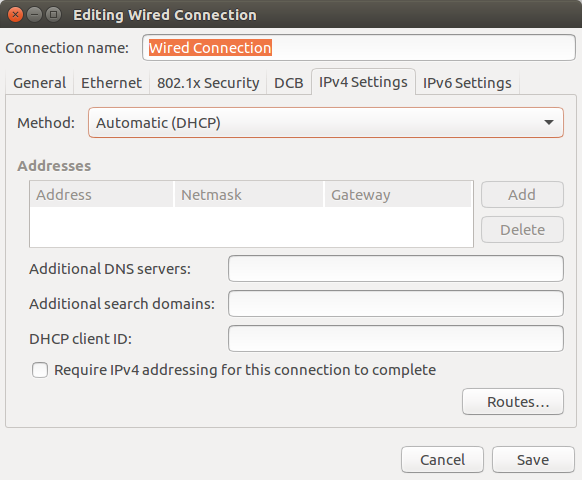Screen dimensions: 582x480
Task: Maximize the Editing Wired Connection dialog
Action: pos(53,15)
